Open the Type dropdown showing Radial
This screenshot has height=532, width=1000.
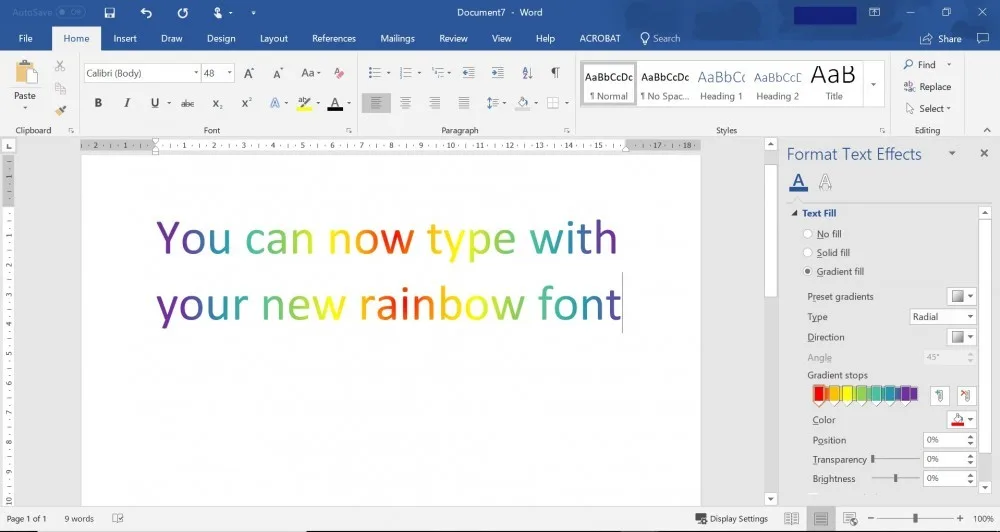[943, 317]
